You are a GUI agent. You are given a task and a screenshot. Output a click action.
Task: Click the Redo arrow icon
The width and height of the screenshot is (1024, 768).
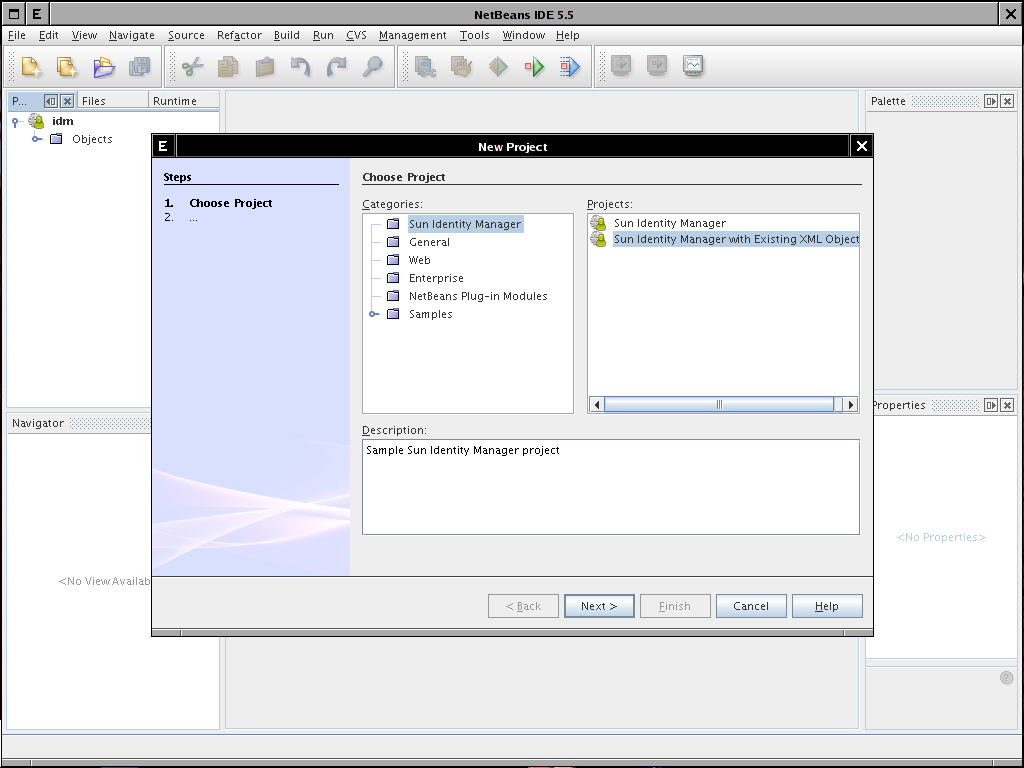(336, 67)
